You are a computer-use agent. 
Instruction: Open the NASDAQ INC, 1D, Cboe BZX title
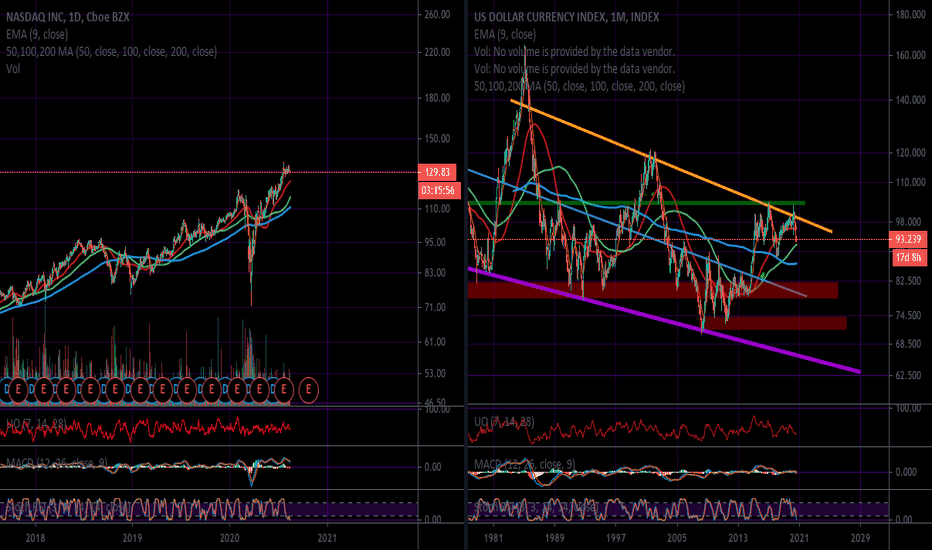pyautogui.click(x=68, y=17)
